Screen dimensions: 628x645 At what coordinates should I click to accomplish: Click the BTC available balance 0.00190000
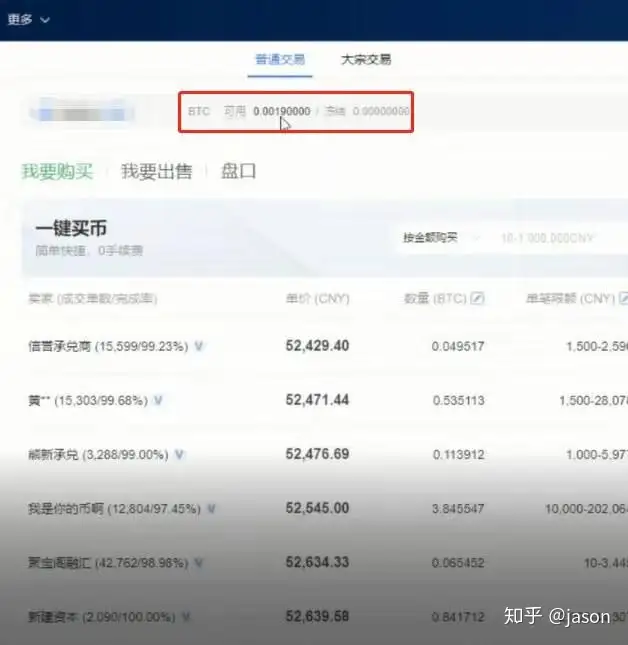tap(282, 111)
